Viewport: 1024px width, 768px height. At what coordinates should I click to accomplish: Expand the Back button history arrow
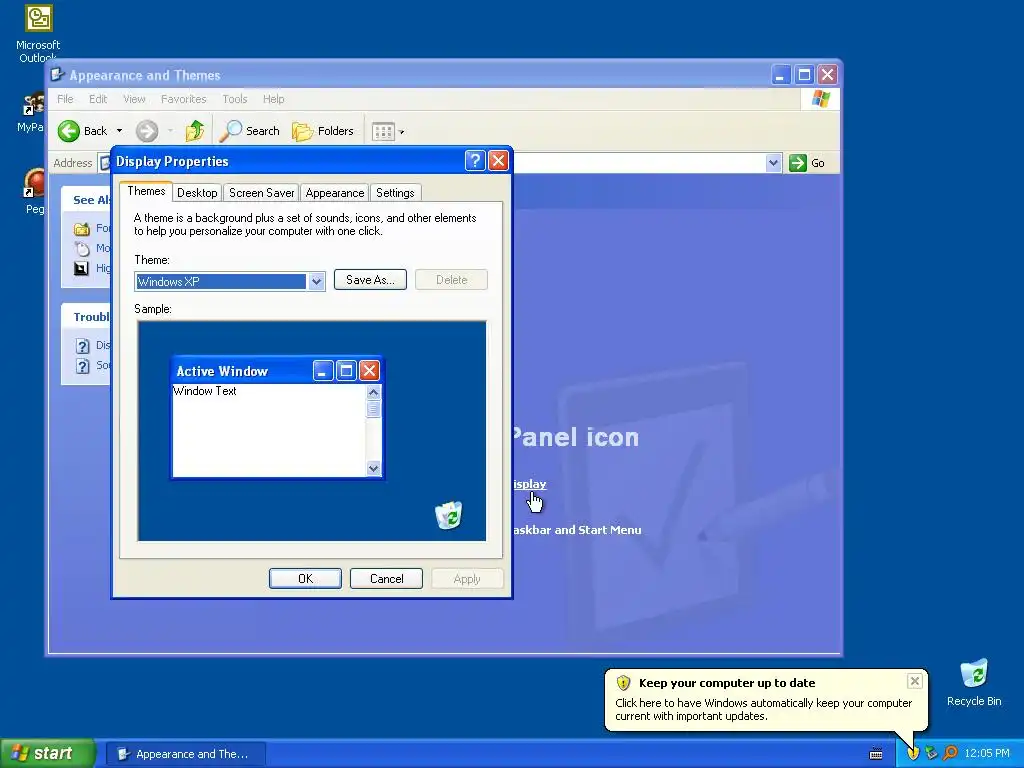(120, 131)
